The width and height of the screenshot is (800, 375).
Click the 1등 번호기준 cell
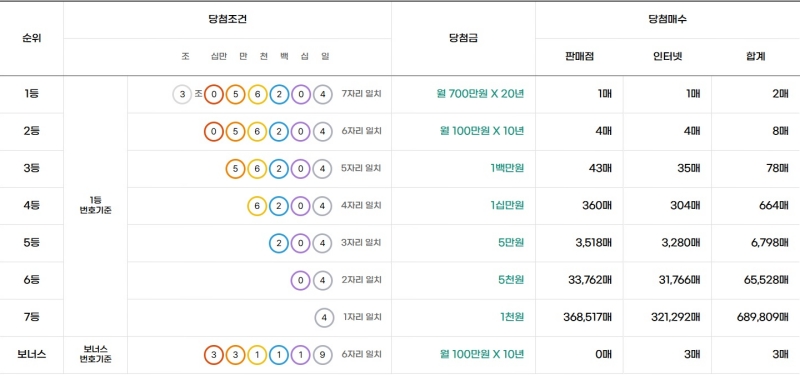pos(95,206)
